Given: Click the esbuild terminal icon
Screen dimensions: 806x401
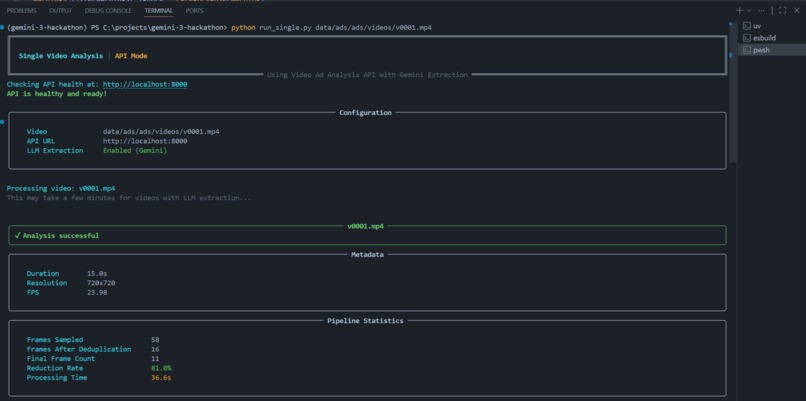Looking at the screenshot, I should (x=746, y=38).
